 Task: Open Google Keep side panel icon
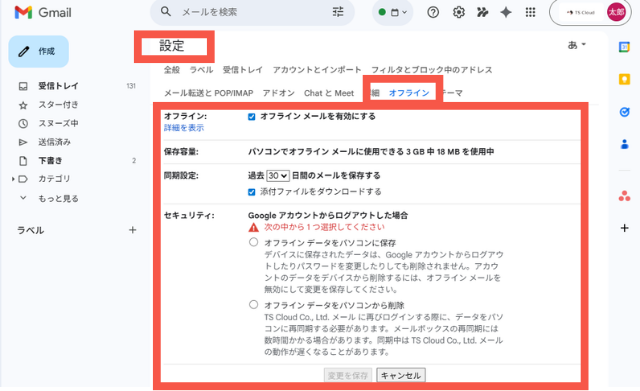point(624,79)
